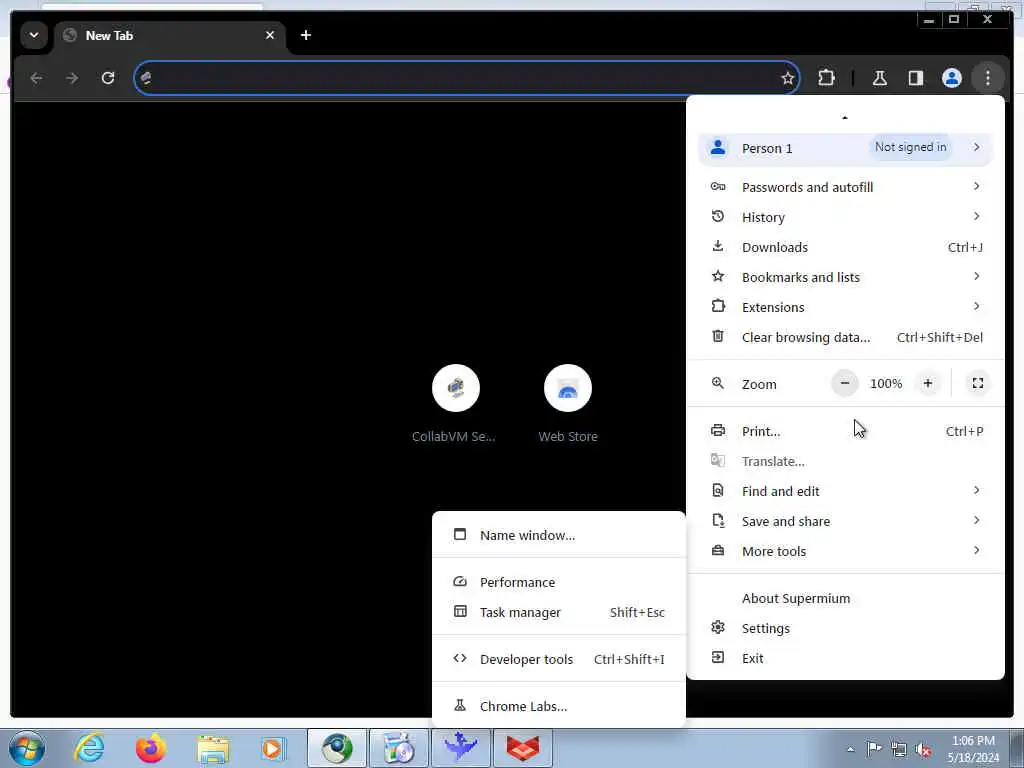
Task: Open the More tools menu item
Action: point(845,552)
